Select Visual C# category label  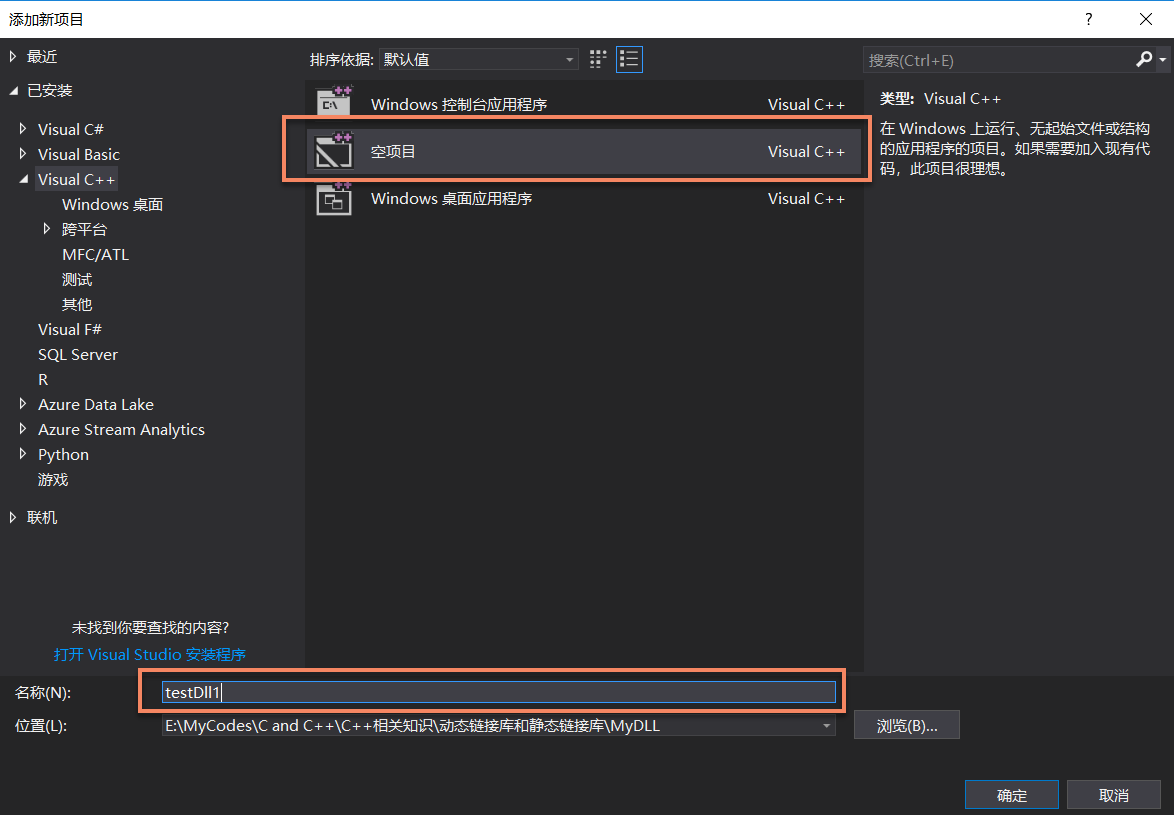pos(70,129)
